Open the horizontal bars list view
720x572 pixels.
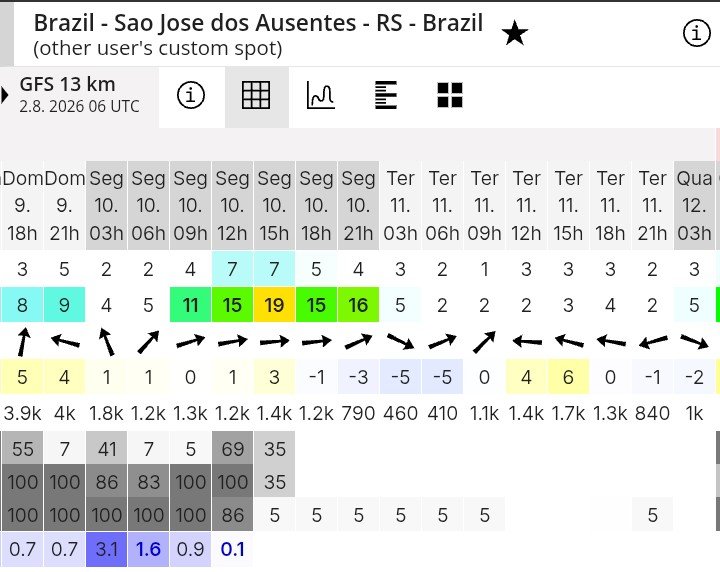386,95
